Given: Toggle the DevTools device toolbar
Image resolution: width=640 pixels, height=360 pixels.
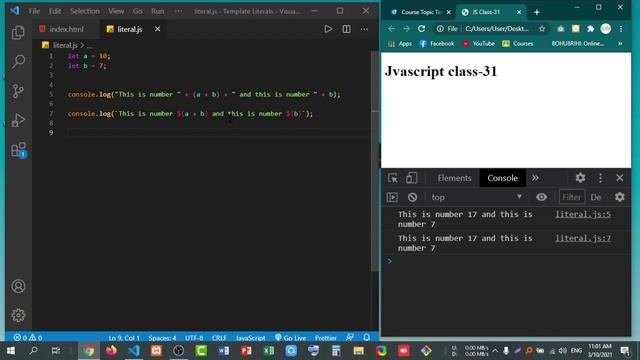Looking at the screenshot, I should tap(411, 178).
